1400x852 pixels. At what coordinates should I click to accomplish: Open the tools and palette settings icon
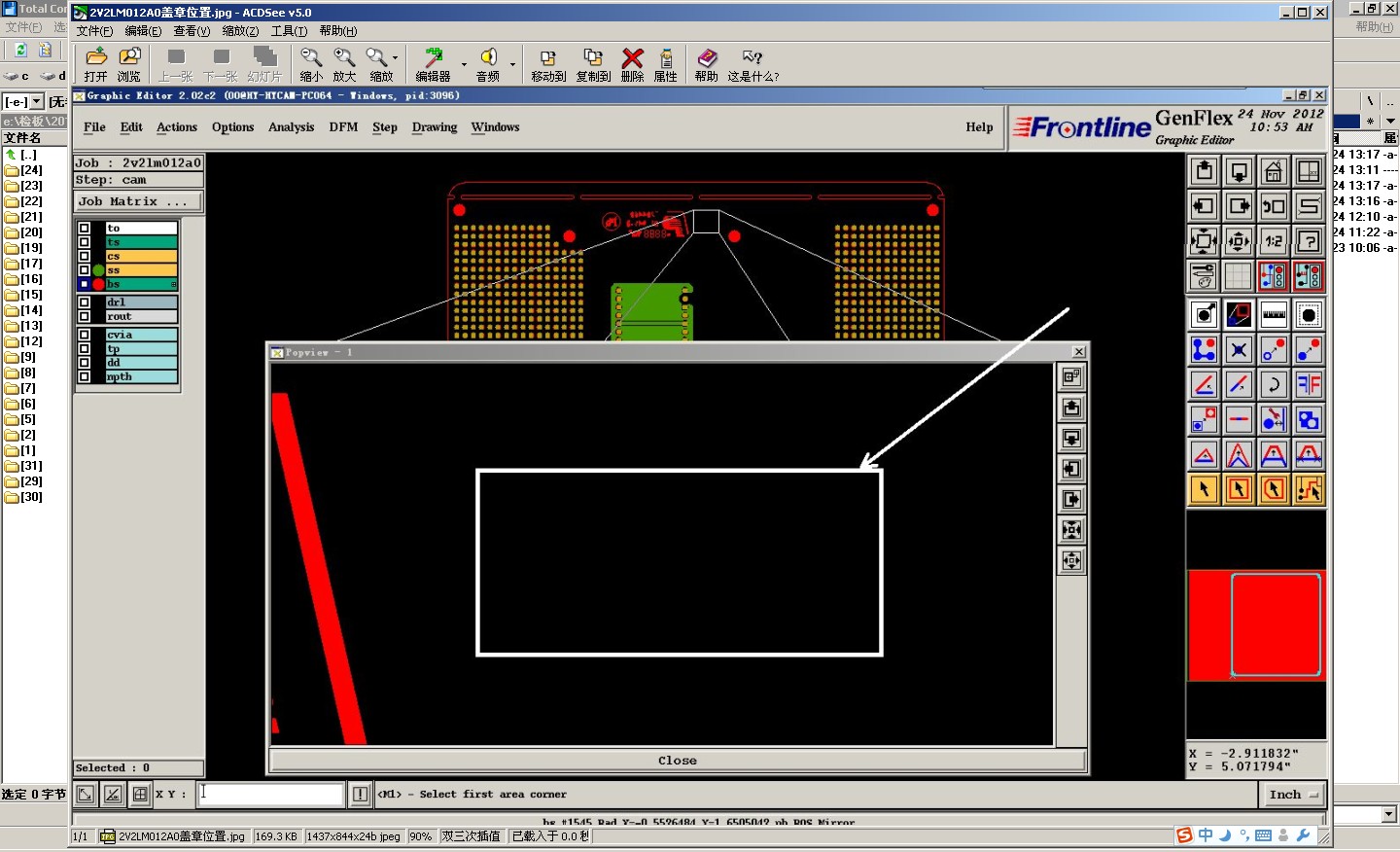click(1205, 276)
